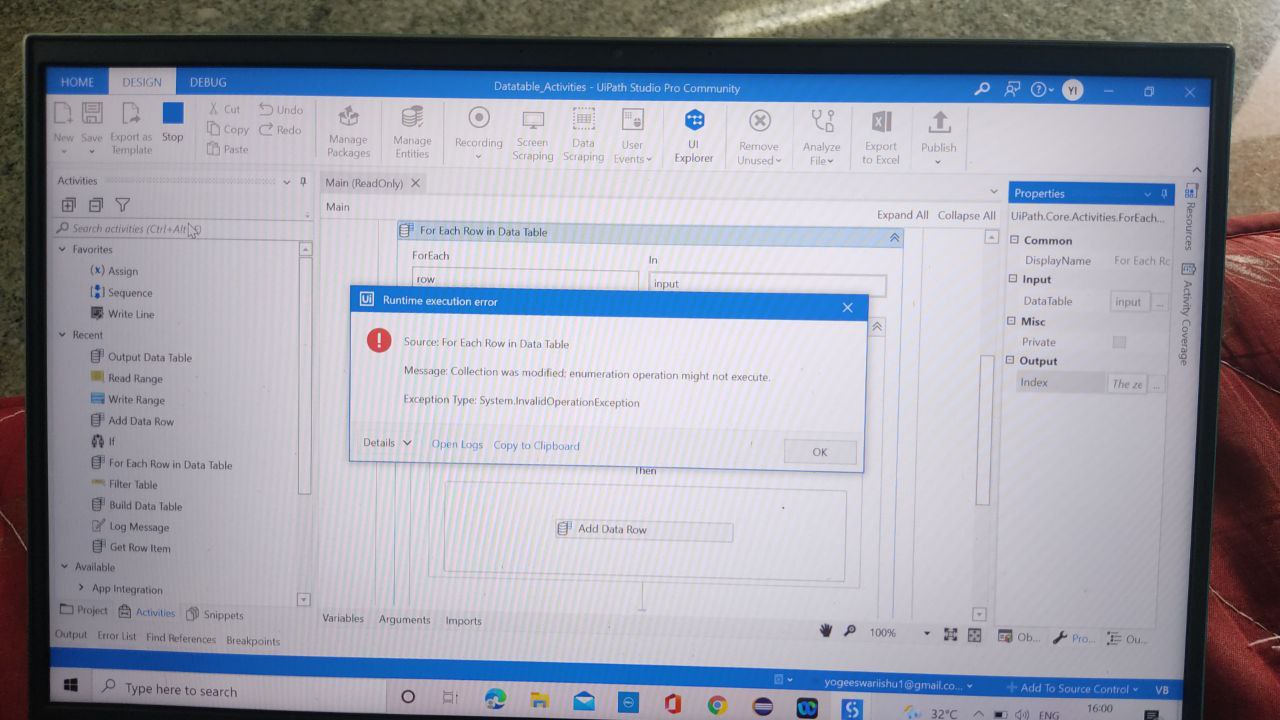Switch to the DEBUG tab
The width and height of the screenshot is (1280, 720).
[x=208, y=82]
